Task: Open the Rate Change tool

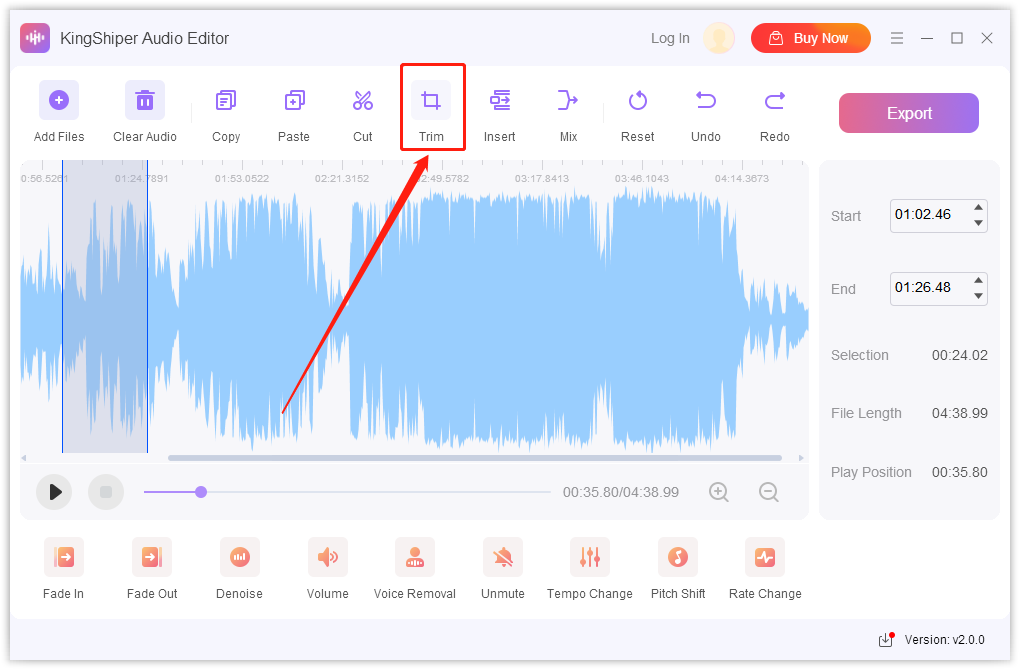Action: tap(765, 557)
